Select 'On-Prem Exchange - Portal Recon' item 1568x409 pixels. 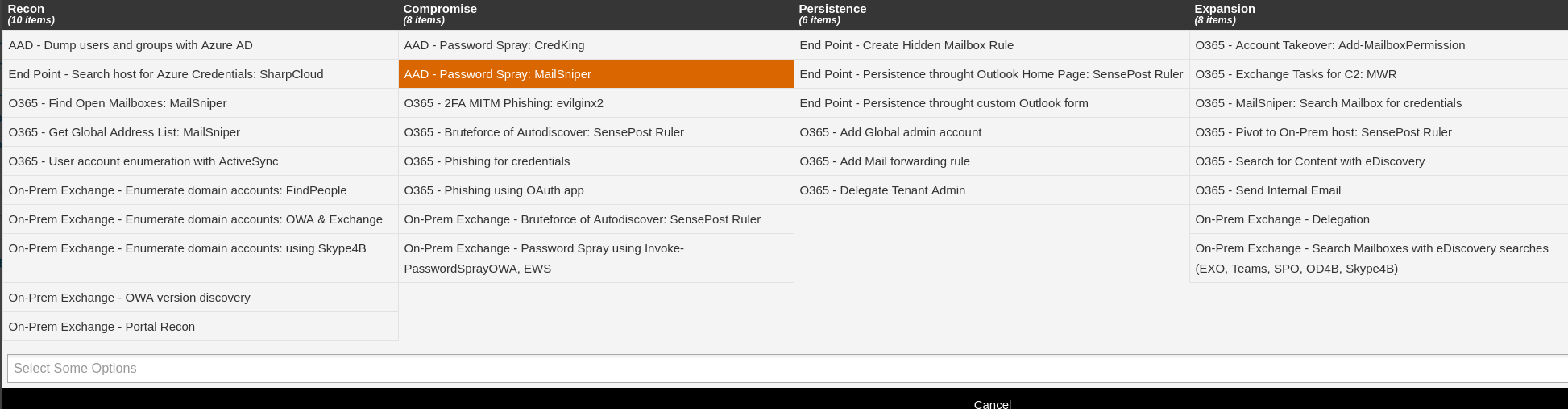pyautogui.click(x=102, y=327)
